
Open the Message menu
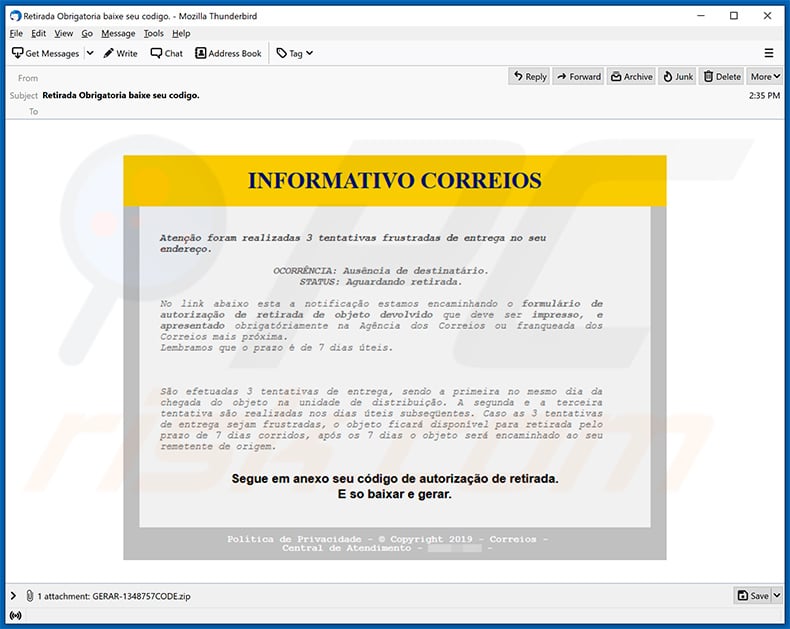click(x=118, y=33)
